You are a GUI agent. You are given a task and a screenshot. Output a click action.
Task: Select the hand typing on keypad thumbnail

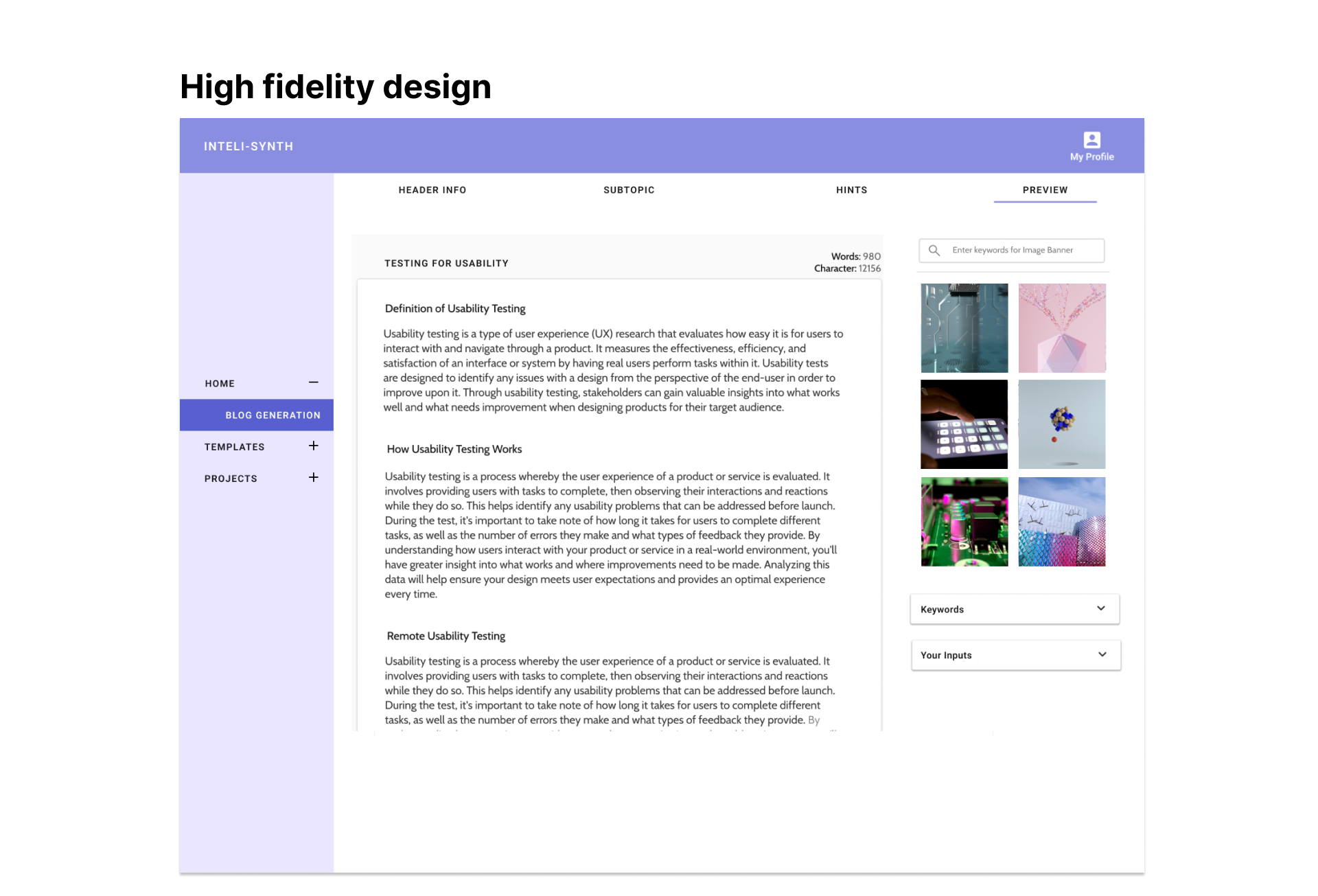964,424
